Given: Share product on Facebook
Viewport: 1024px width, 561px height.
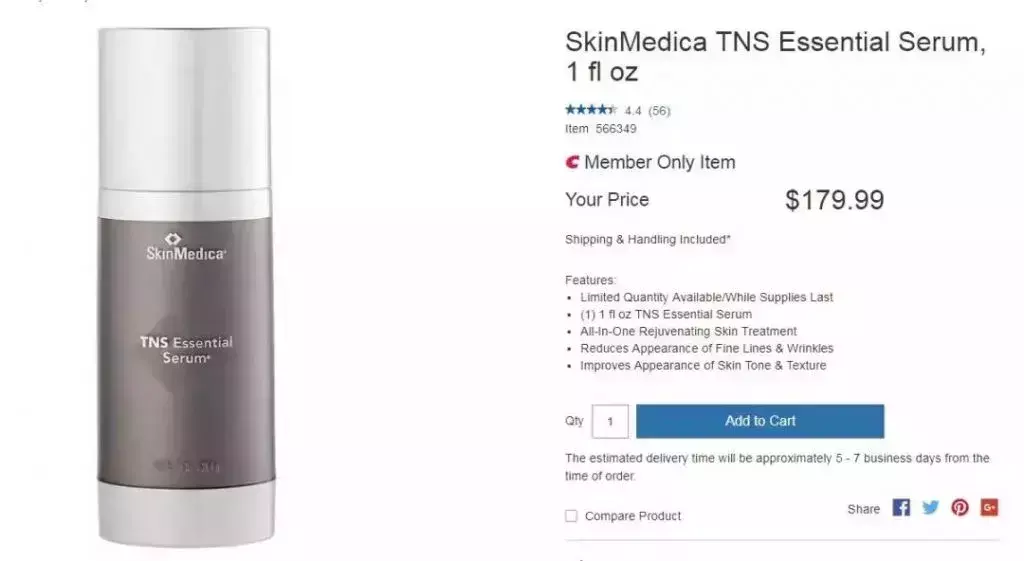Looking at the screenshot, I should (x=901, y=507).
